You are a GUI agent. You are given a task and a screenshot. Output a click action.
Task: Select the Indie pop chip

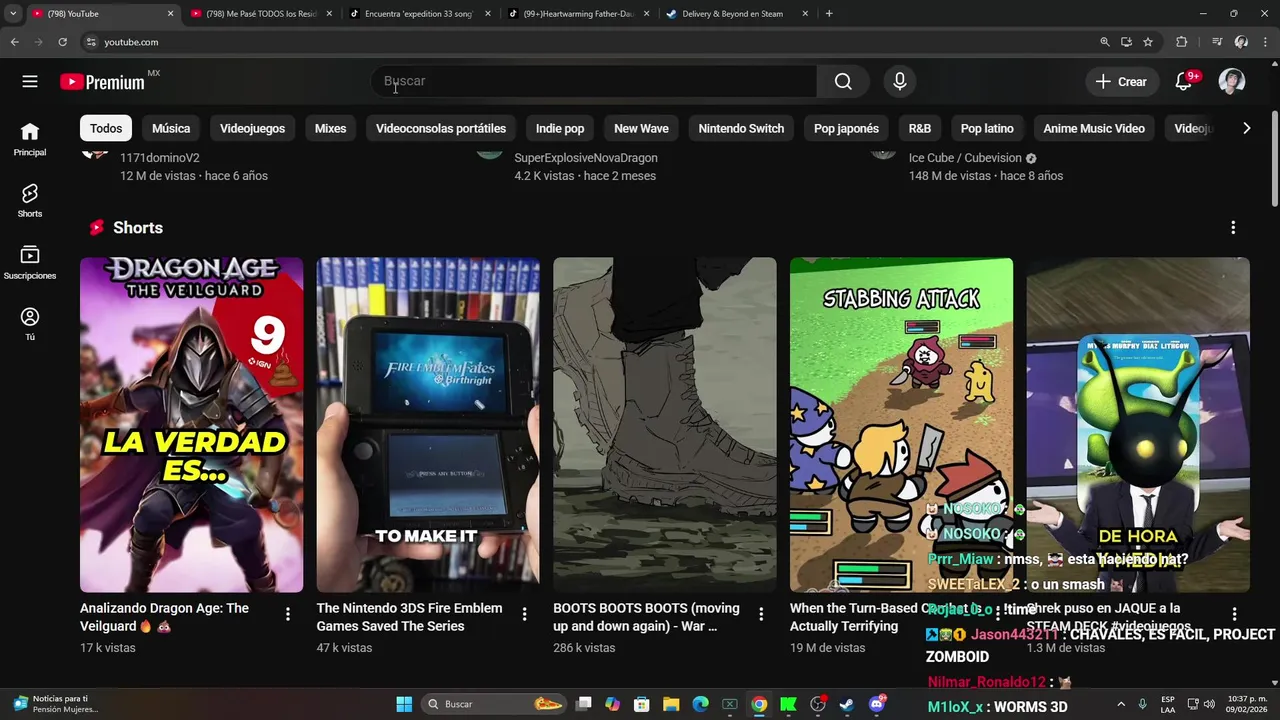tap(560, 128)
